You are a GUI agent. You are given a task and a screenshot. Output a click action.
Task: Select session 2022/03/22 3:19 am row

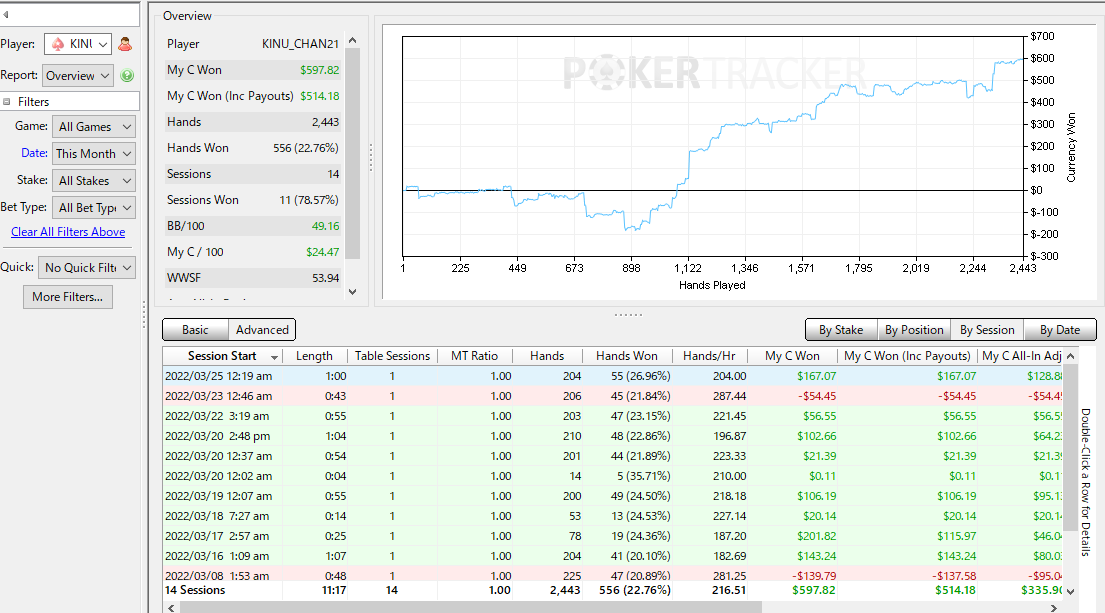[x=612, y=416]
